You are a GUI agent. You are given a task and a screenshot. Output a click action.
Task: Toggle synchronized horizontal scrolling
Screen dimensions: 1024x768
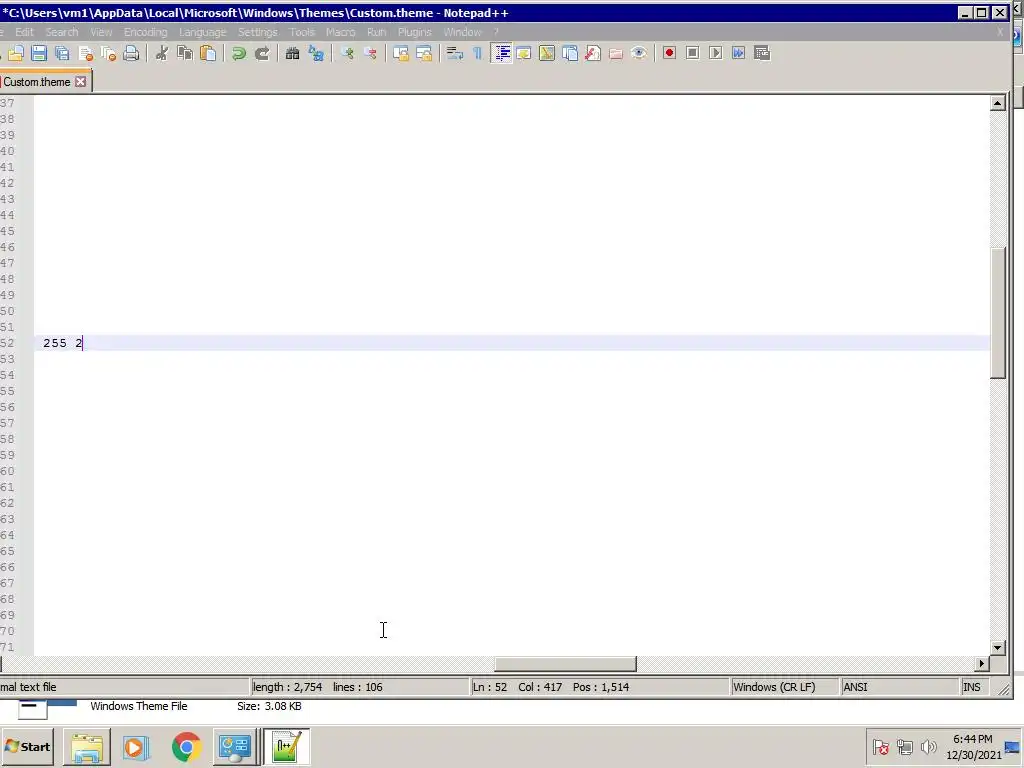coord(424,54)
